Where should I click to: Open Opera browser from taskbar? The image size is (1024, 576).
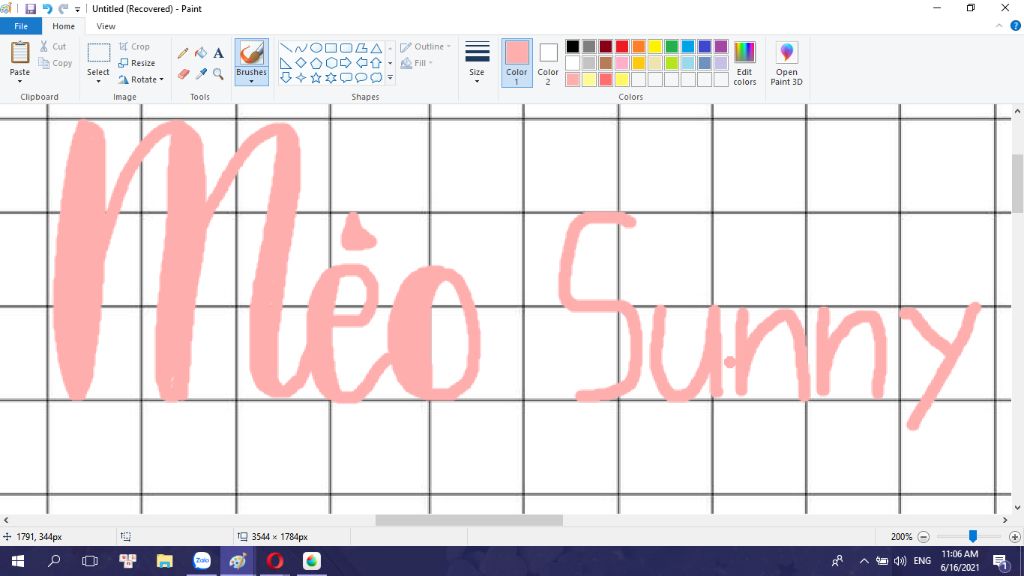point(275,561)
